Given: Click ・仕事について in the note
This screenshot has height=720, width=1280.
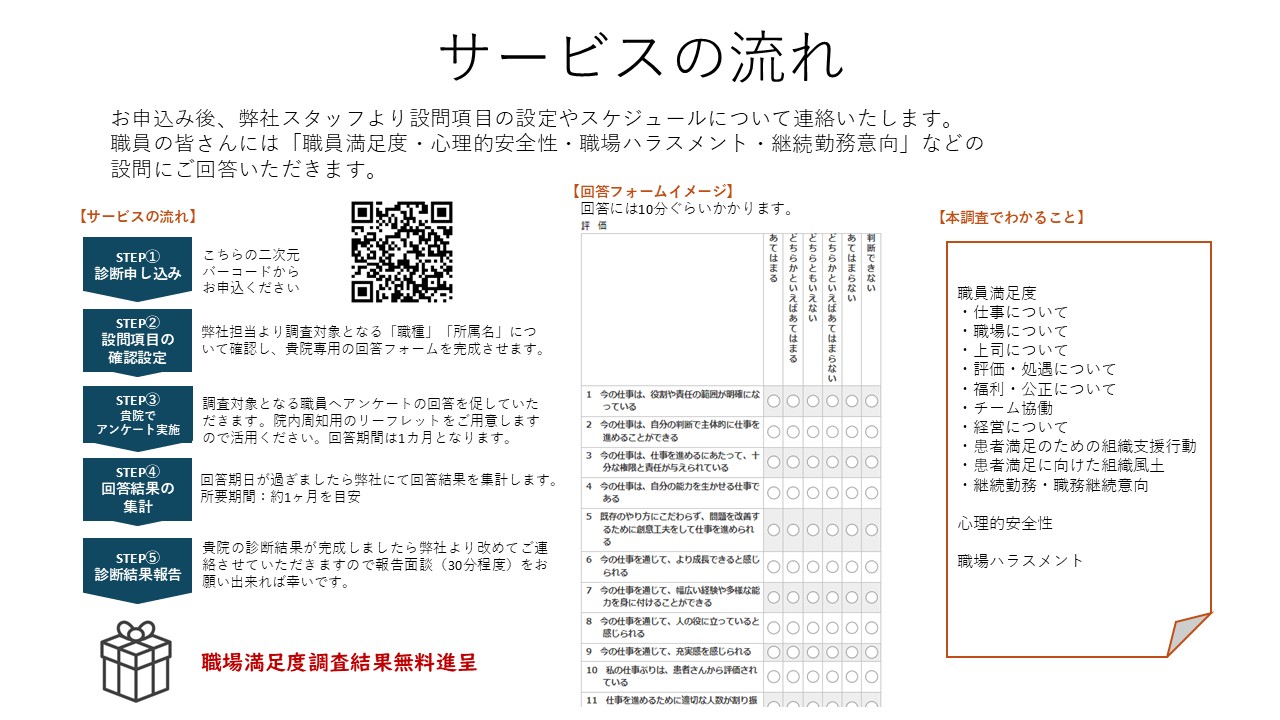Looking at the screenshot, I should 1013,312.
